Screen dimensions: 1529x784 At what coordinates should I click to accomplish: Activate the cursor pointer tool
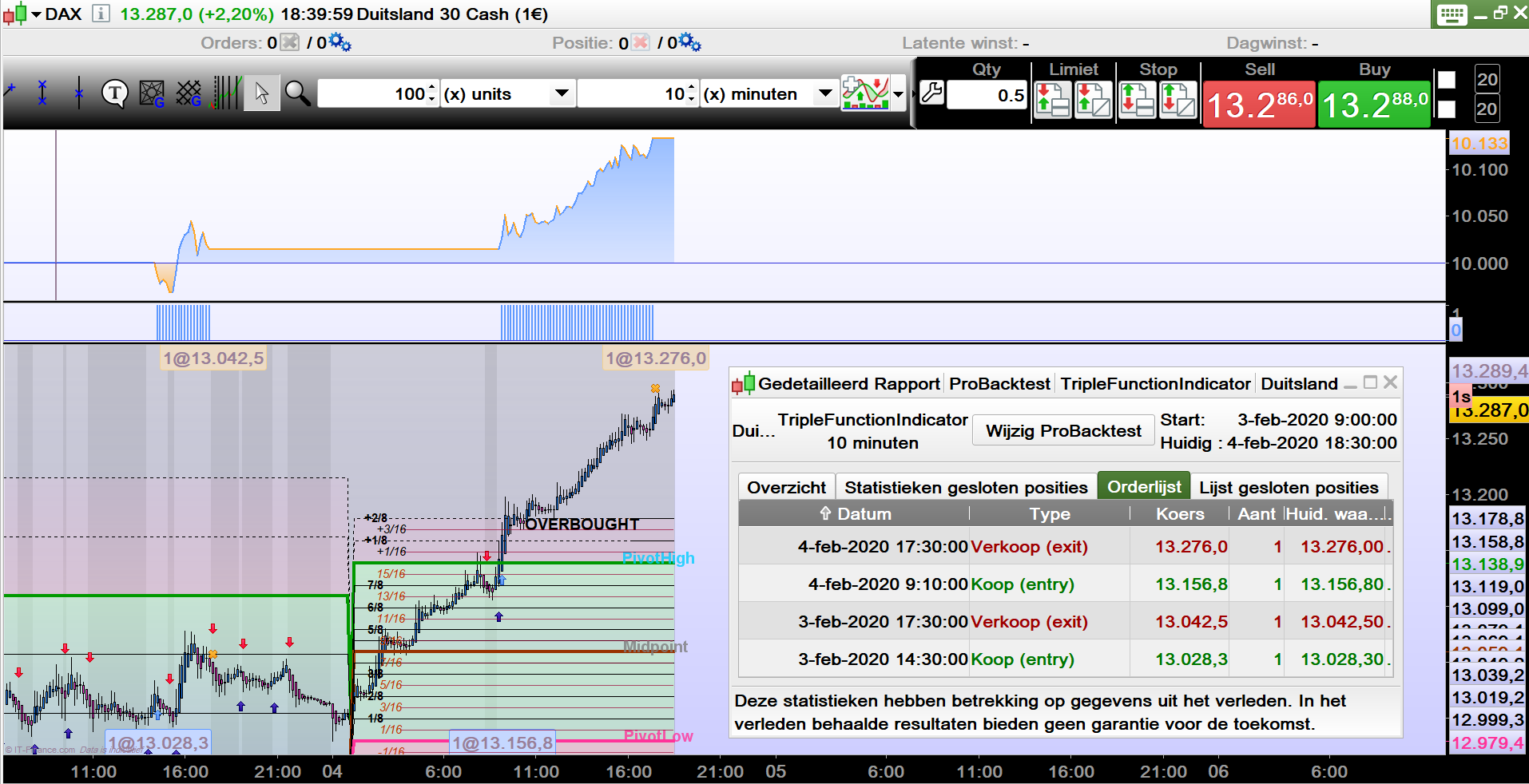click(261, 94)
